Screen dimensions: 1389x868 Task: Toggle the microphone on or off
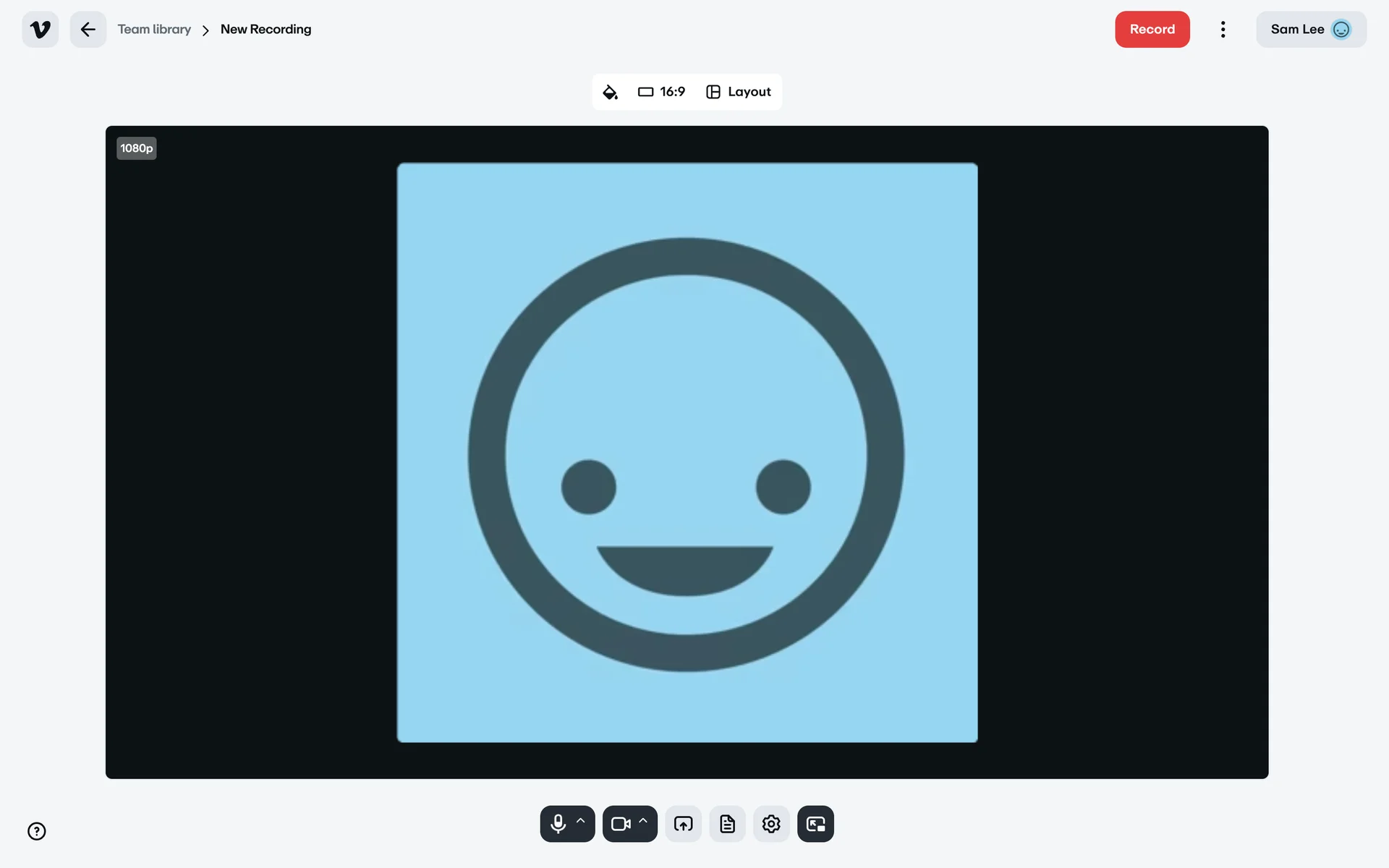click(x=558, y=824)
